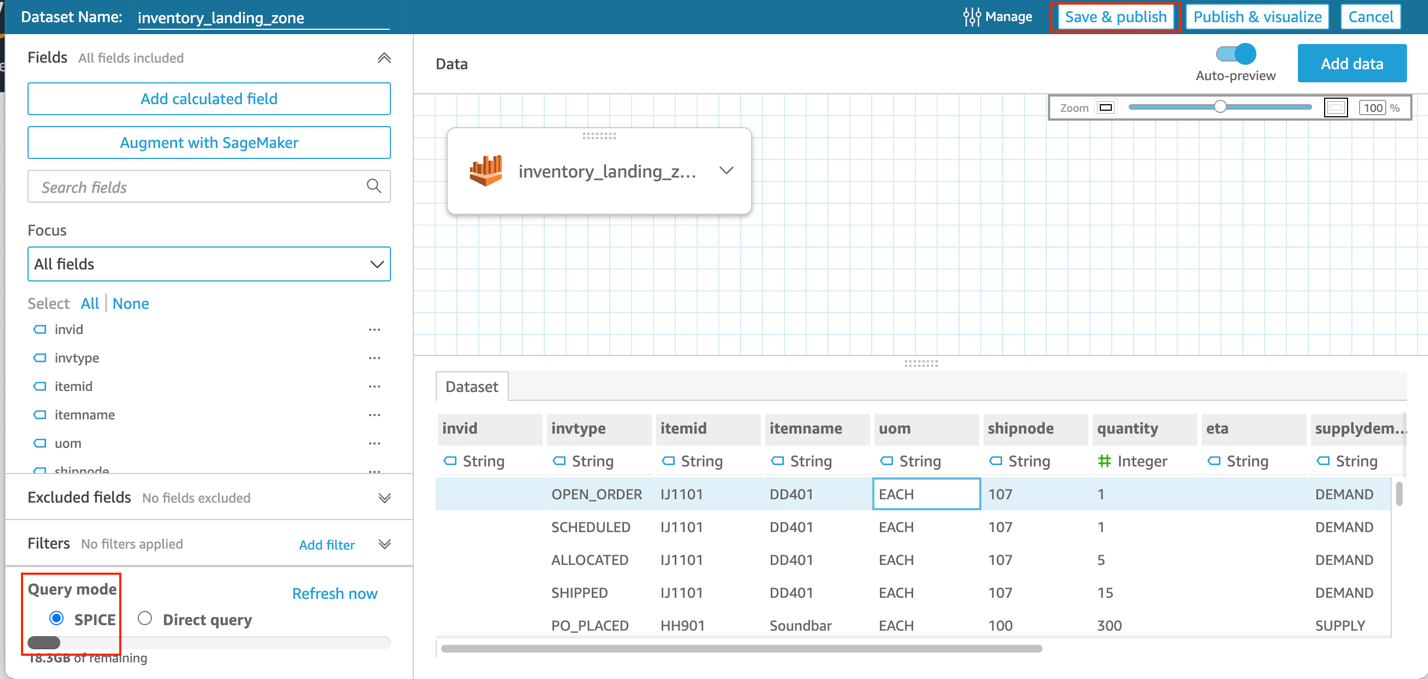Image resolution: width=1428 pixels, height=679 pixels.
Task: Click the OPEN_ORDER cell
Action: click(599, 494)
